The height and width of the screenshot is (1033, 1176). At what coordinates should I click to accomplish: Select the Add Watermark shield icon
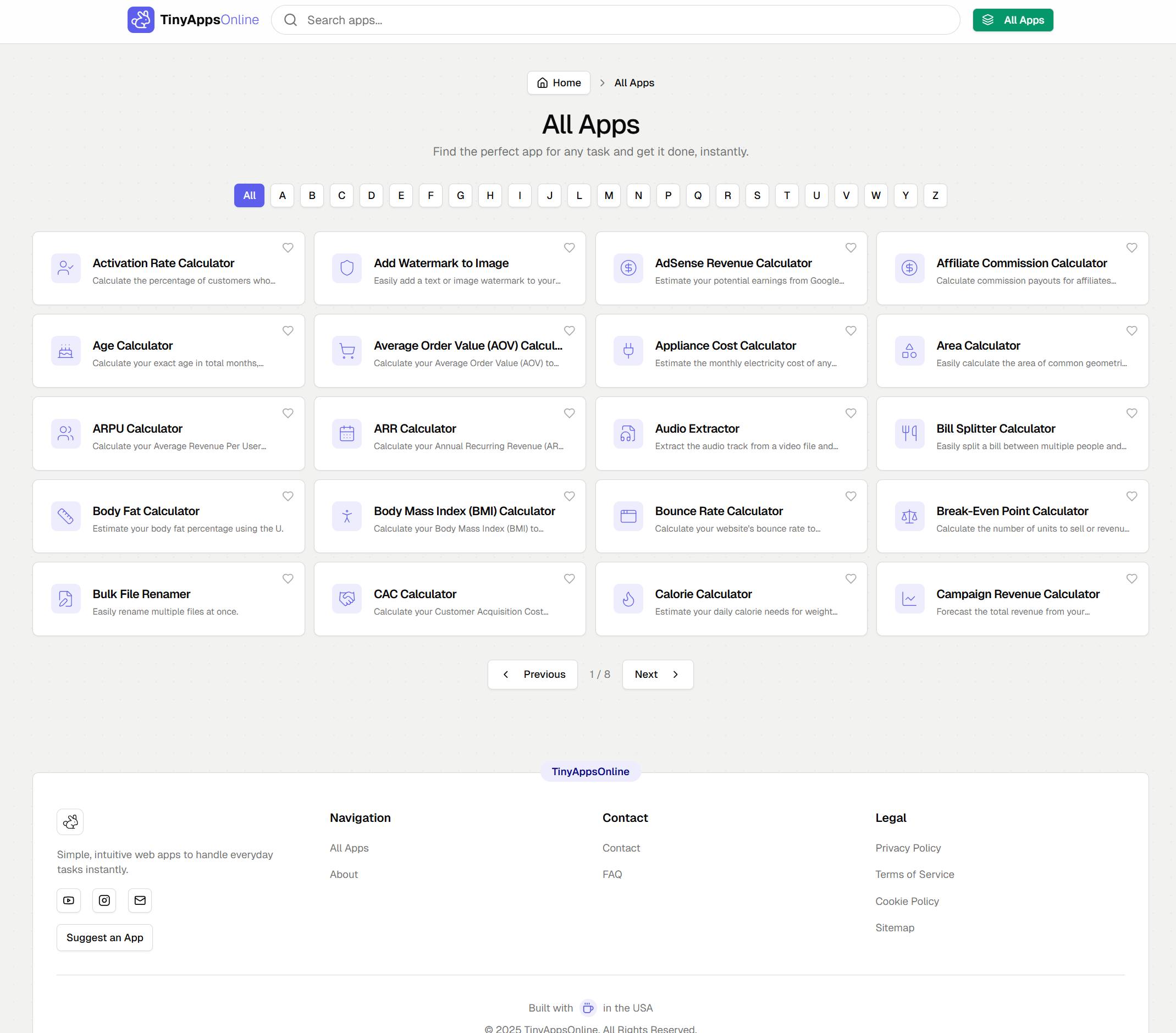coord(346,268)
